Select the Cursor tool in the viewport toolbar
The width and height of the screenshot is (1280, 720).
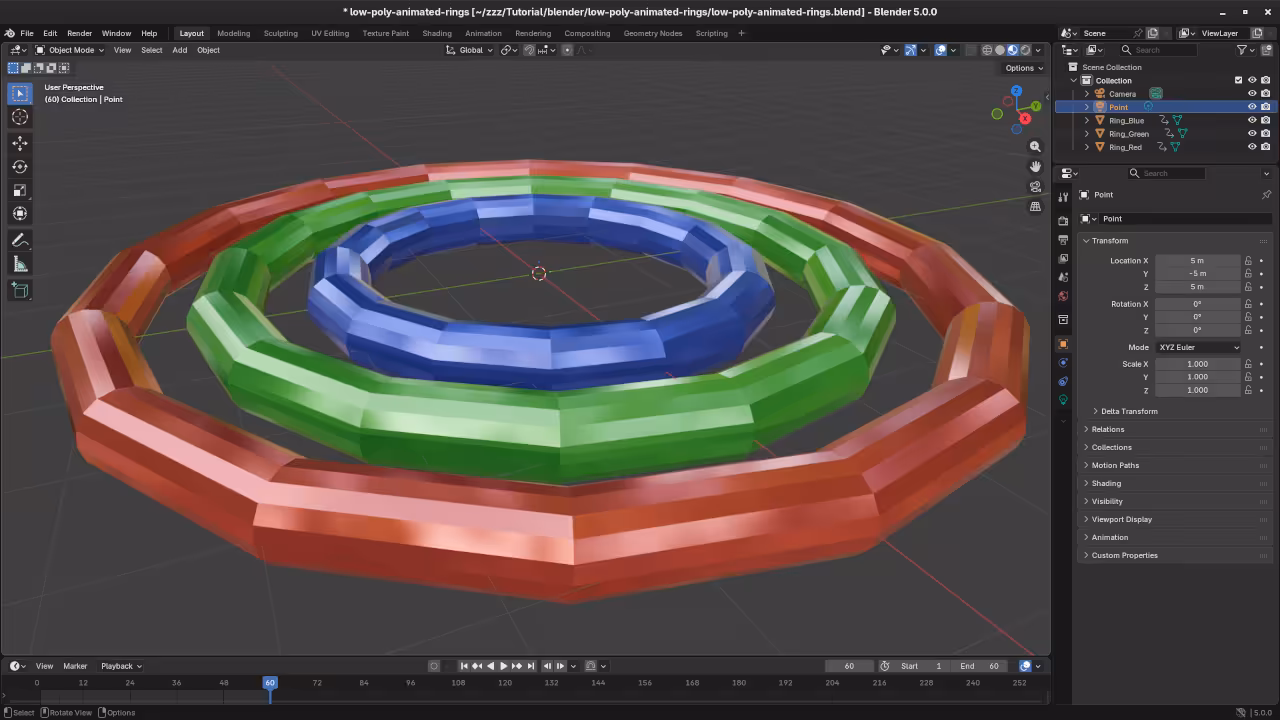(20, 117)
